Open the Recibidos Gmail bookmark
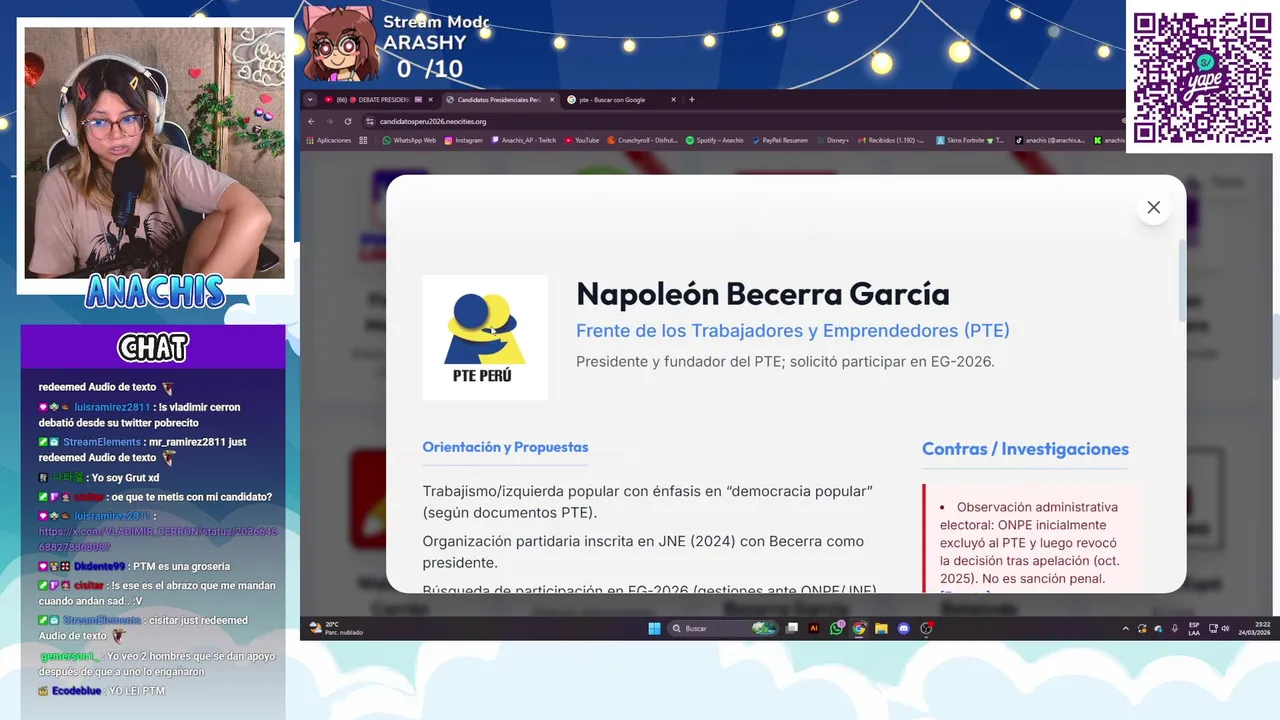Image resolution: width=1280 pixels, height=720 pixels. 892,140
